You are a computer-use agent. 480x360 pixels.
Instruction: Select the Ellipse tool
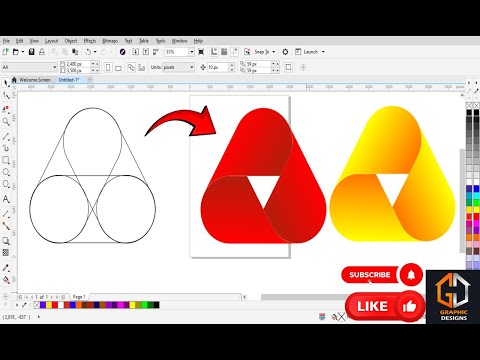pyautogui.click(x=6, y=172)
